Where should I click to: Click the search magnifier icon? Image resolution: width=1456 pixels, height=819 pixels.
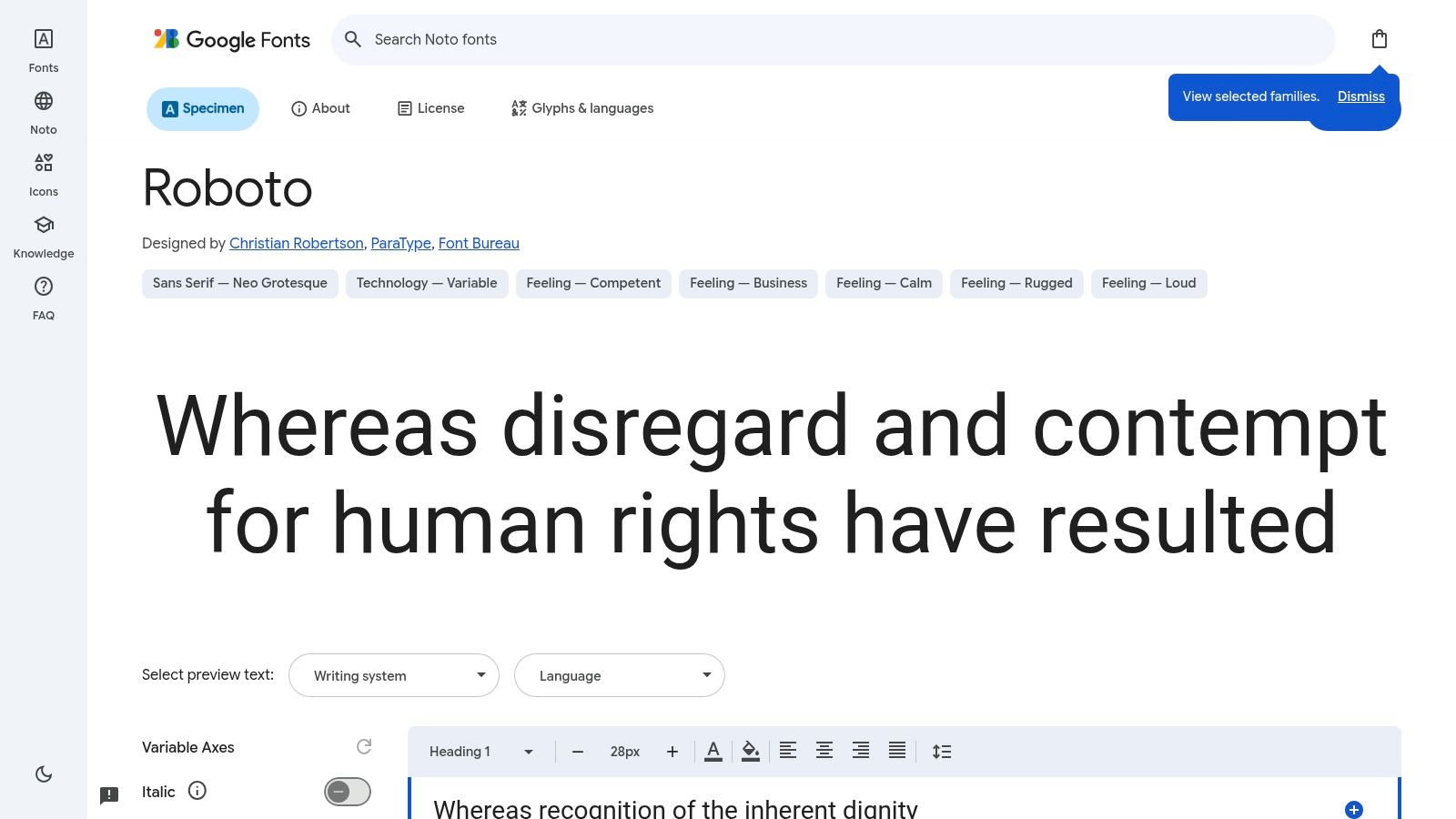(x=353, y=39)
